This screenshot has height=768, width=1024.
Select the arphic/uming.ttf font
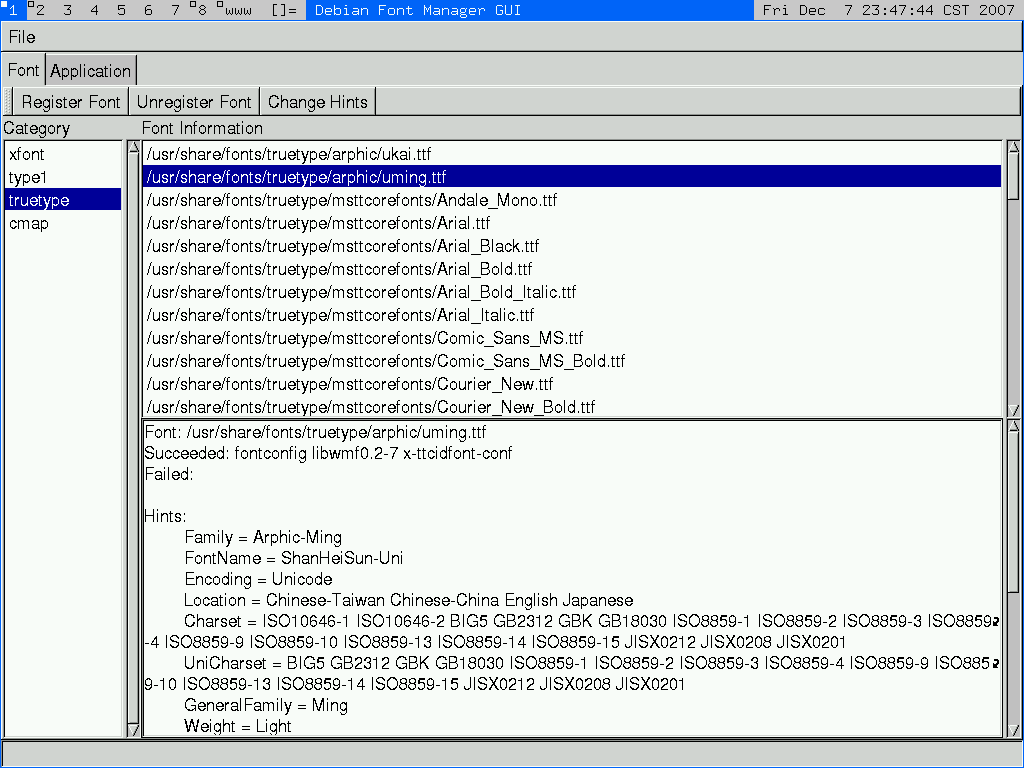click(572, 177)
